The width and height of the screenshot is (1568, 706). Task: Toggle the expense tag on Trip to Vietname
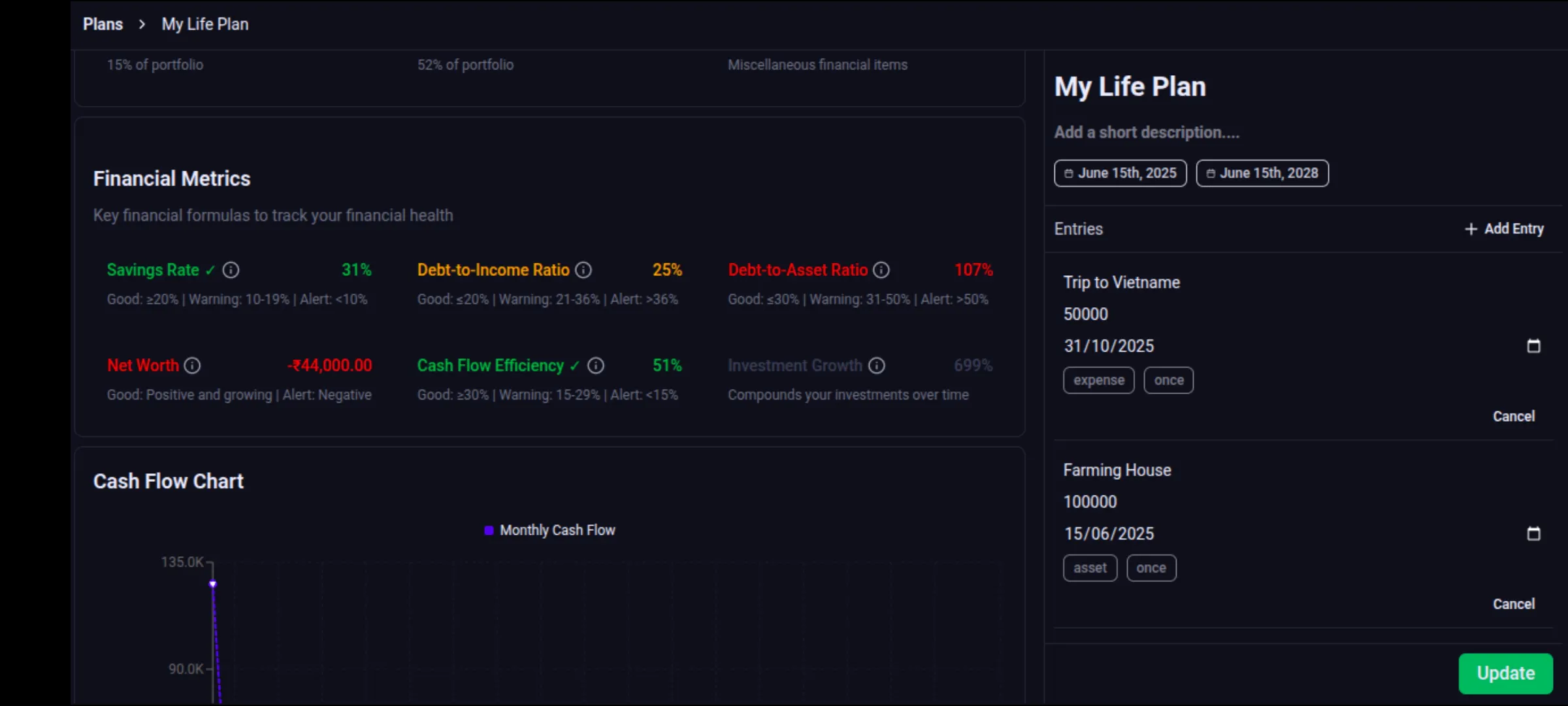1099,380
